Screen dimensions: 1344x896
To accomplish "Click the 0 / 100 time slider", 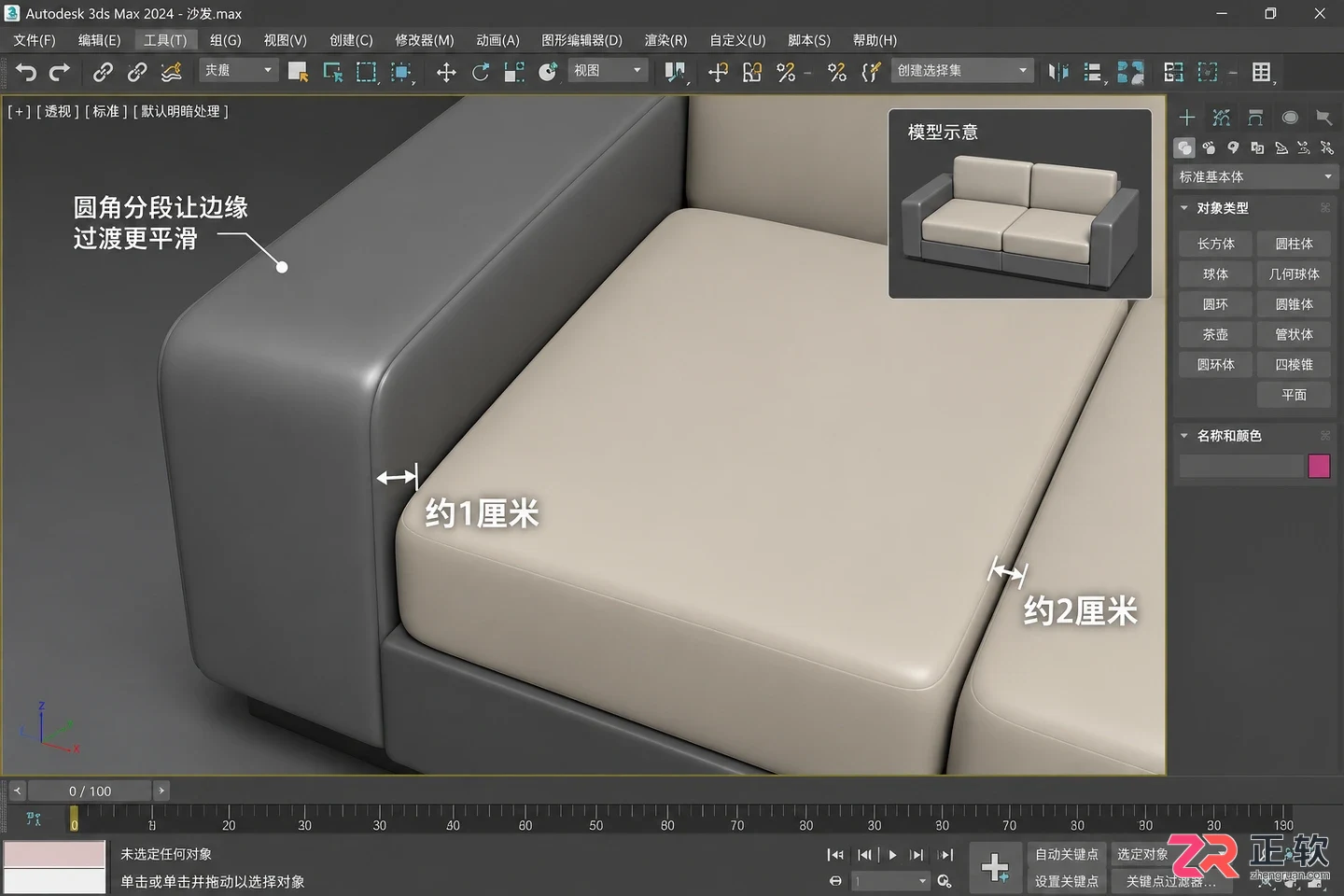I will [90, 791].
